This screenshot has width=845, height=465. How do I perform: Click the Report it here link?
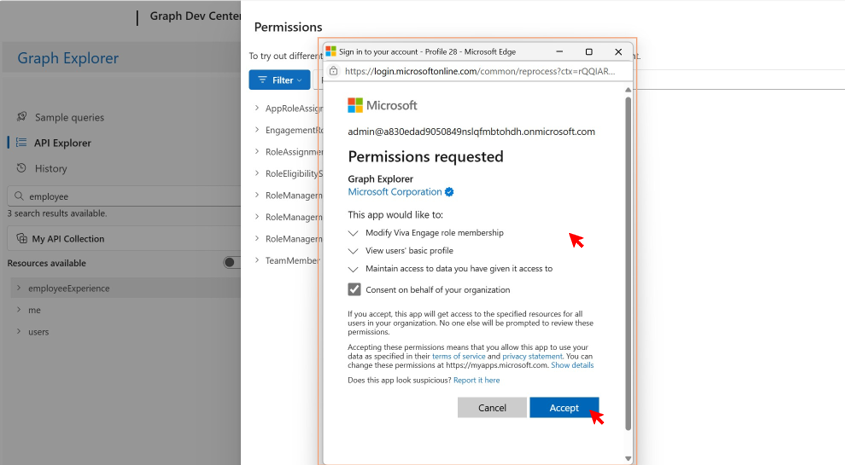476,380
